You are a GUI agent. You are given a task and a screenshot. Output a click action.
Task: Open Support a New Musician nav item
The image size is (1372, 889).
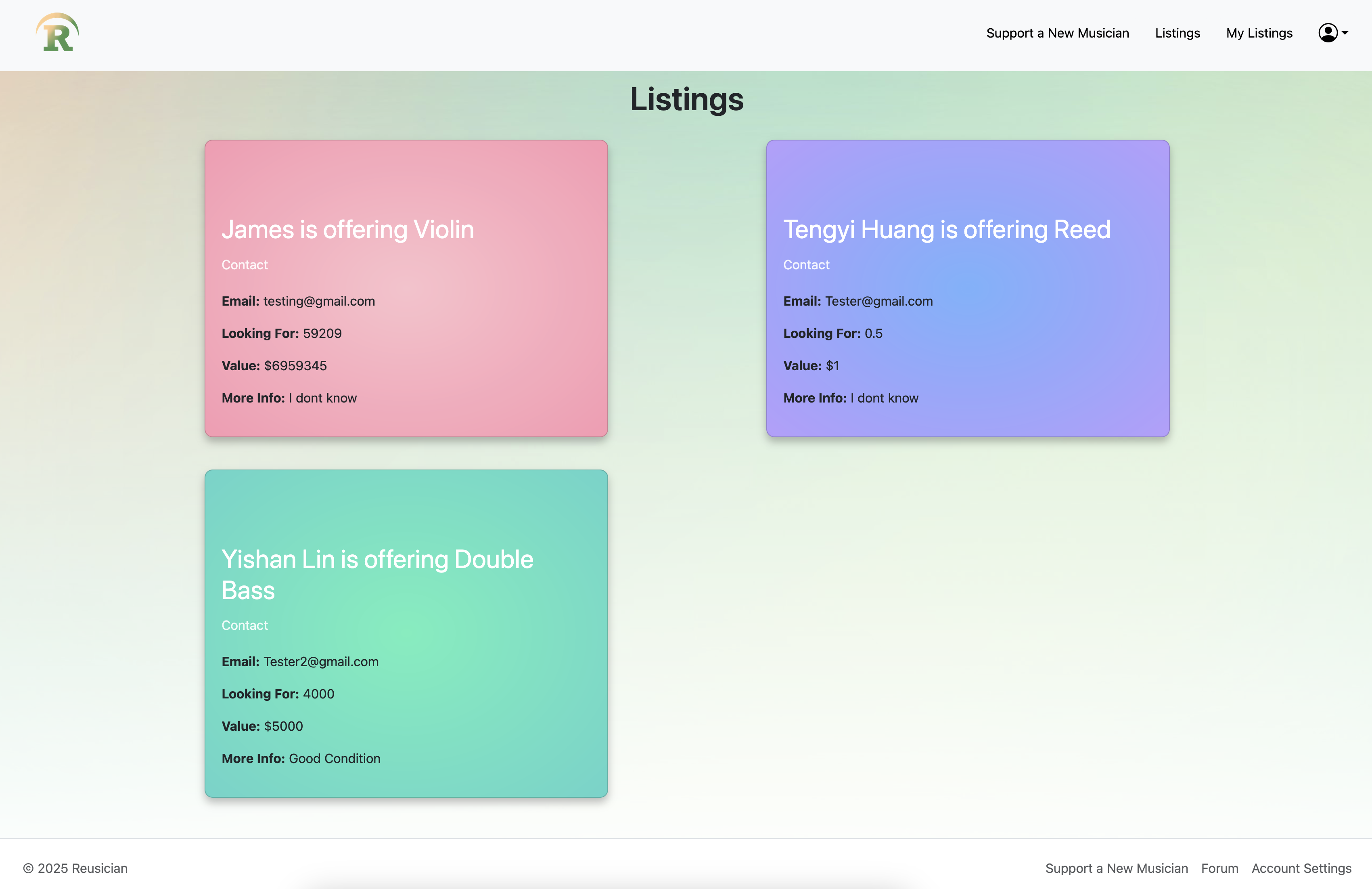point(1057,34)
